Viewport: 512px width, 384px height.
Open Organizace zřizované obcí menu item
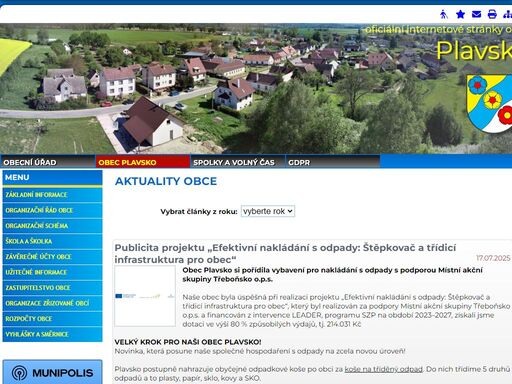[52, 303]
